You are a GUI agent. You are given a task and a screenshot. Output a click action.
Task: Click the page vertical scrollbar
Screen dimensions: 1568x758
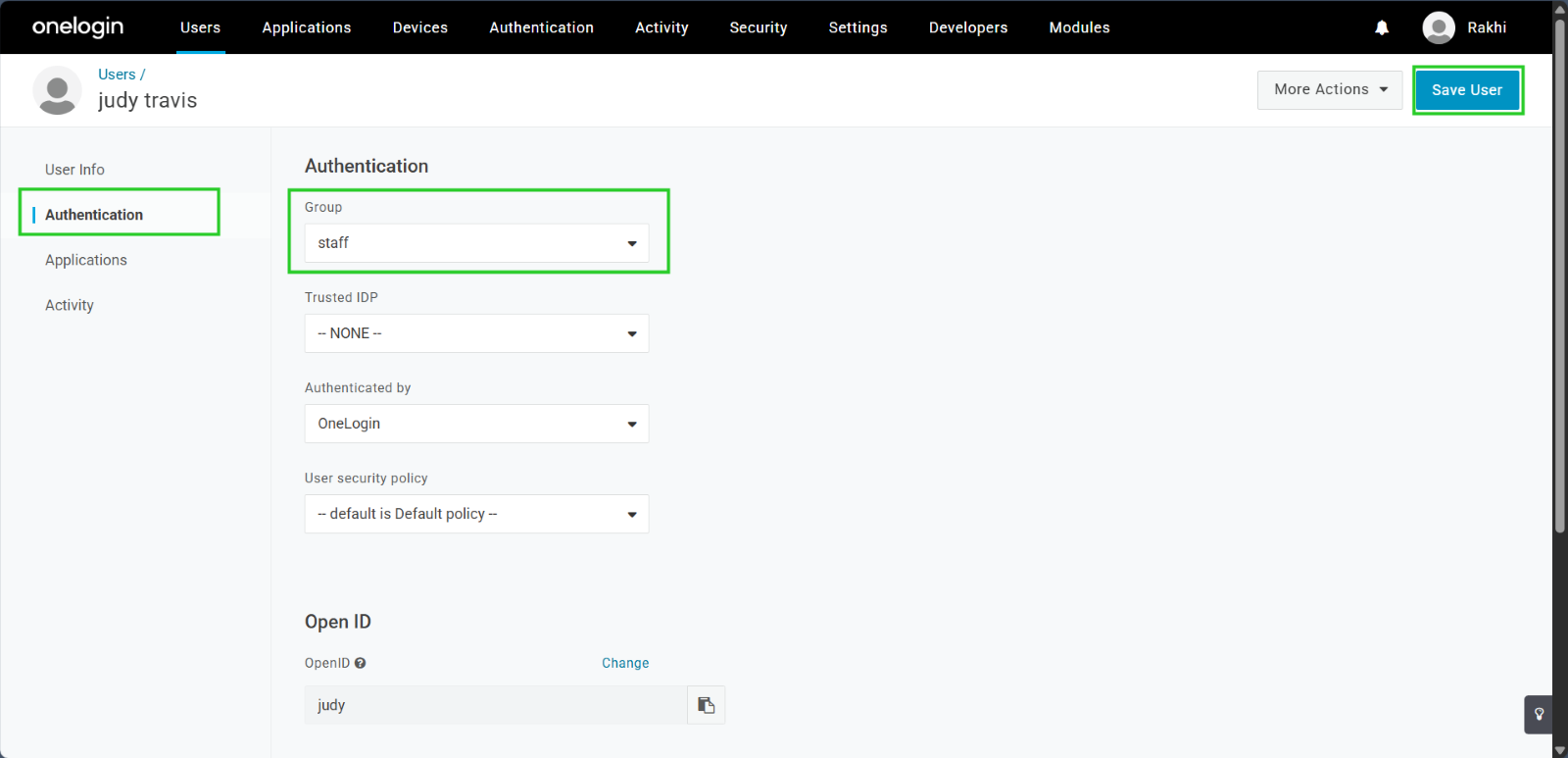pyautogui.click(x=1560, y=275)
